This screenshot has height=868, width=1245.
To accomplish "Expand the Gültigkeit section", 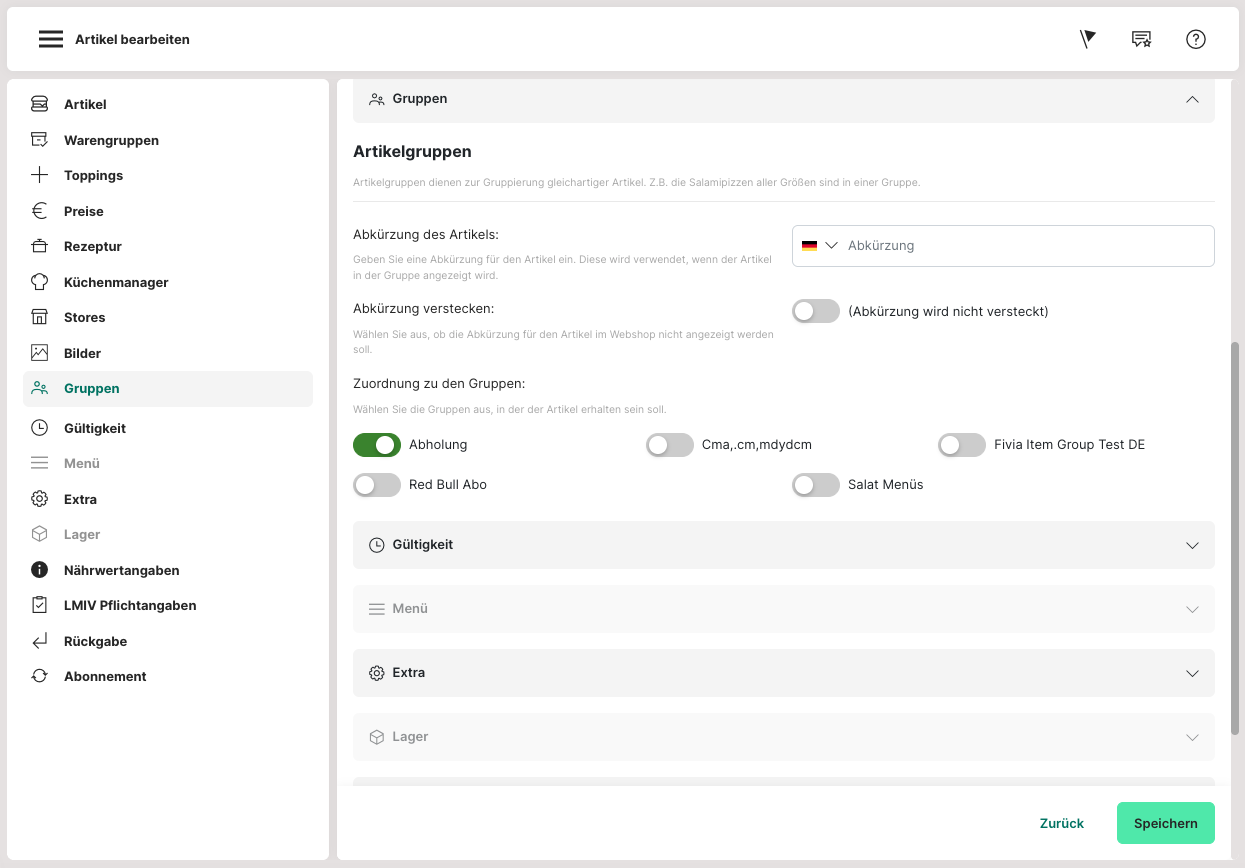I will pos(1191,545).
